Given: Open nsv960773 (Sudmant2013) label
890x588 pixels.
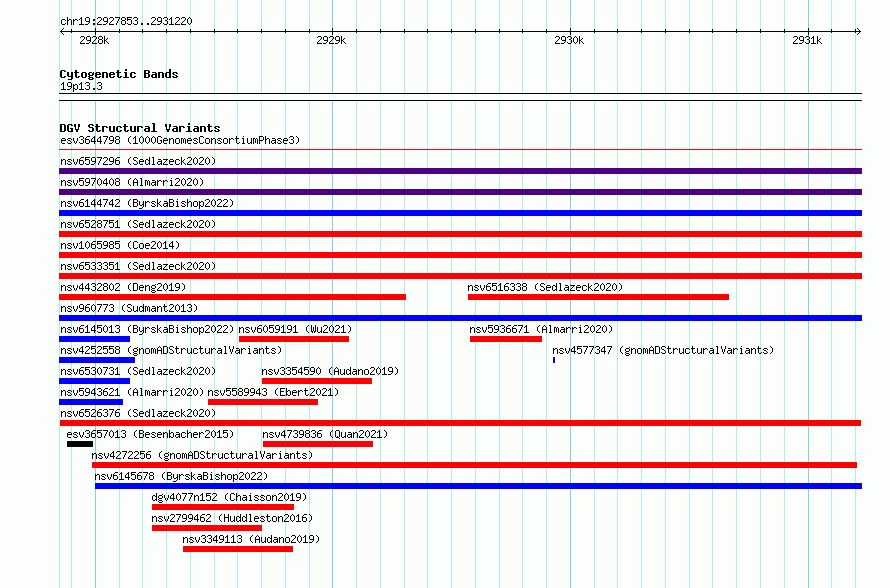Looking at the screenshot, I should 129,308.
